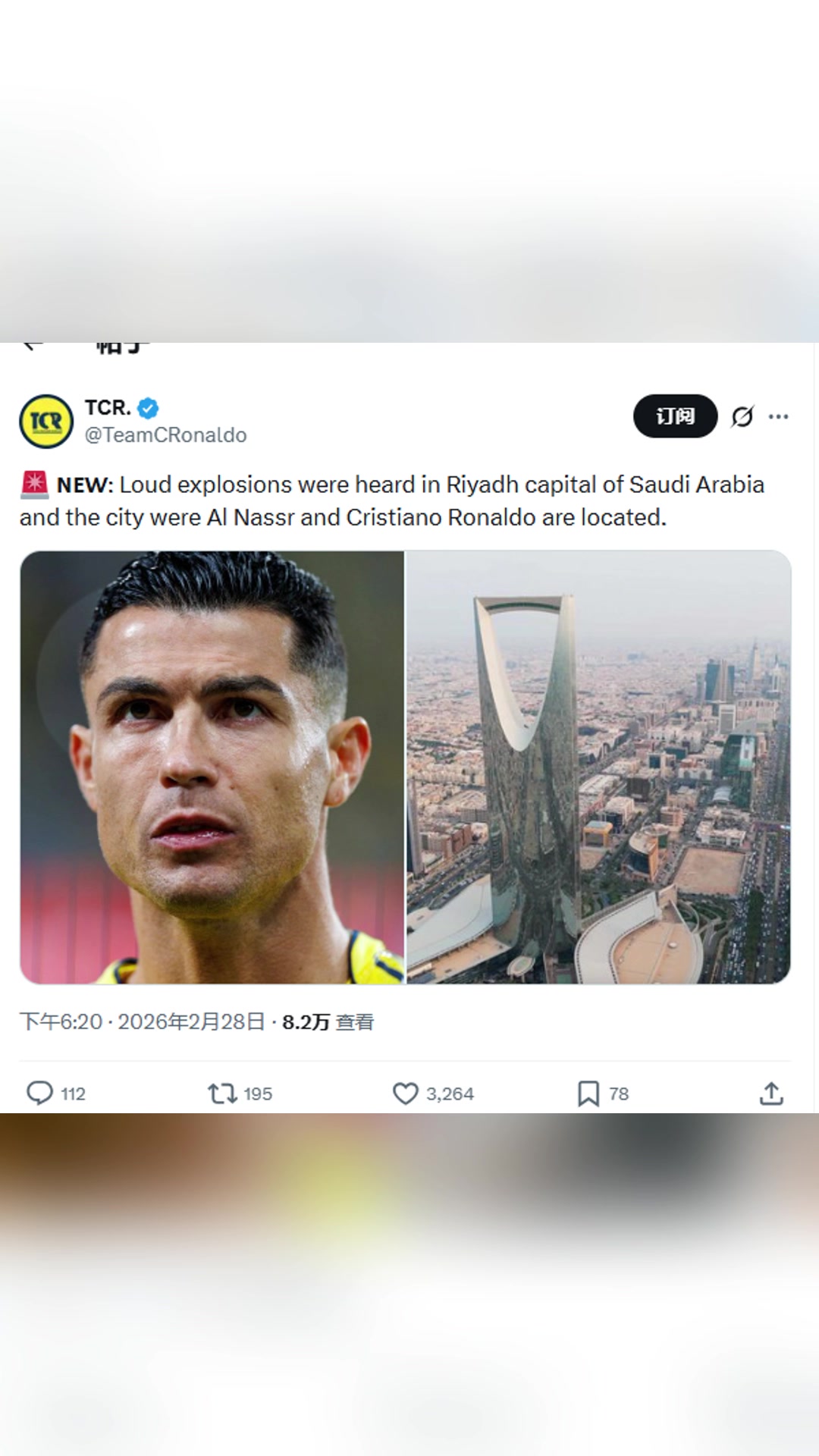Open the Riyadh skyscraper aerial photo

point(598,767)
